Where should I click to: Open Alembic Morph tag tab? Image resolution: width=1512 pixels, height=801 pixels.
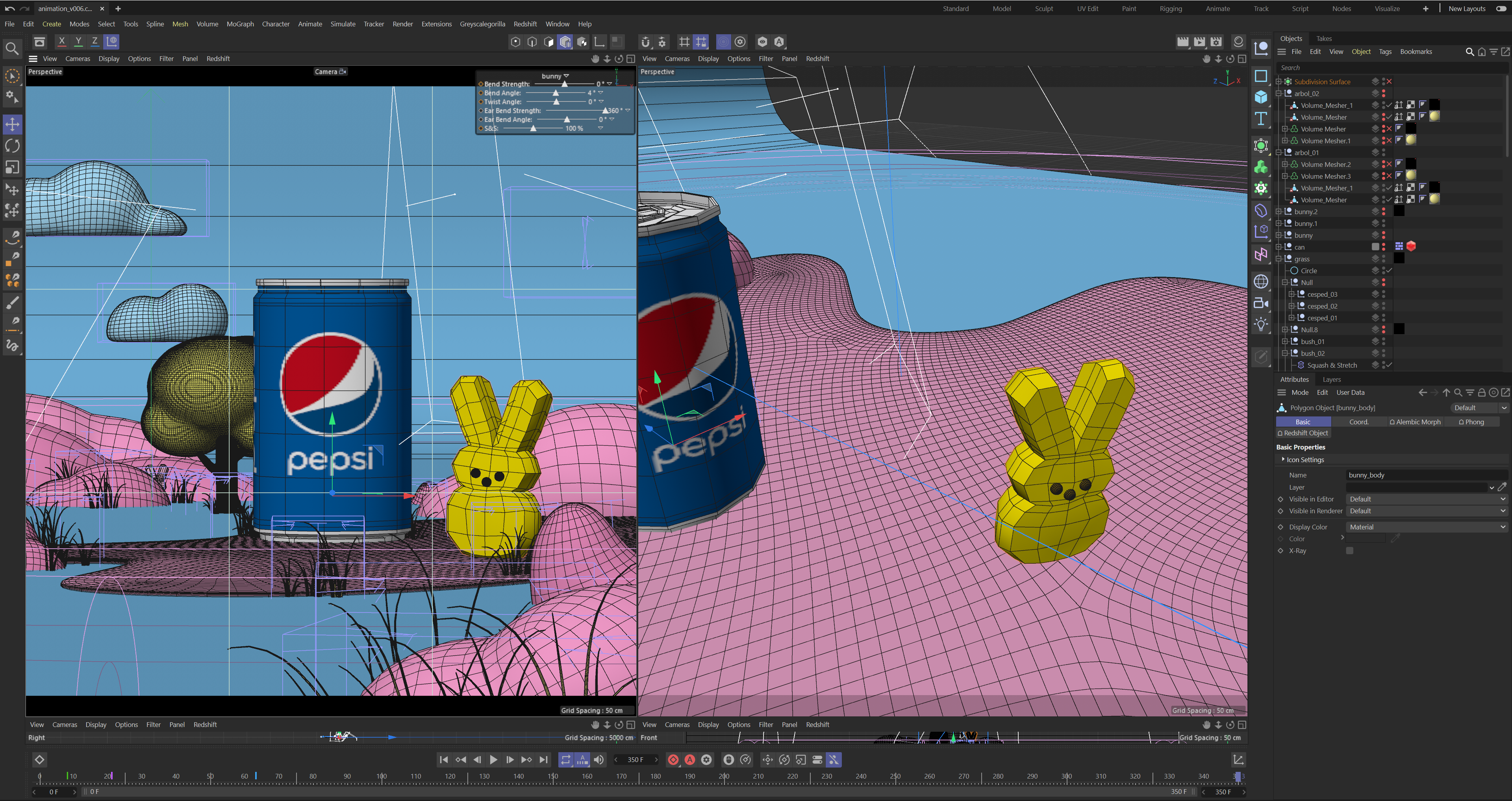click(1415, 422)
